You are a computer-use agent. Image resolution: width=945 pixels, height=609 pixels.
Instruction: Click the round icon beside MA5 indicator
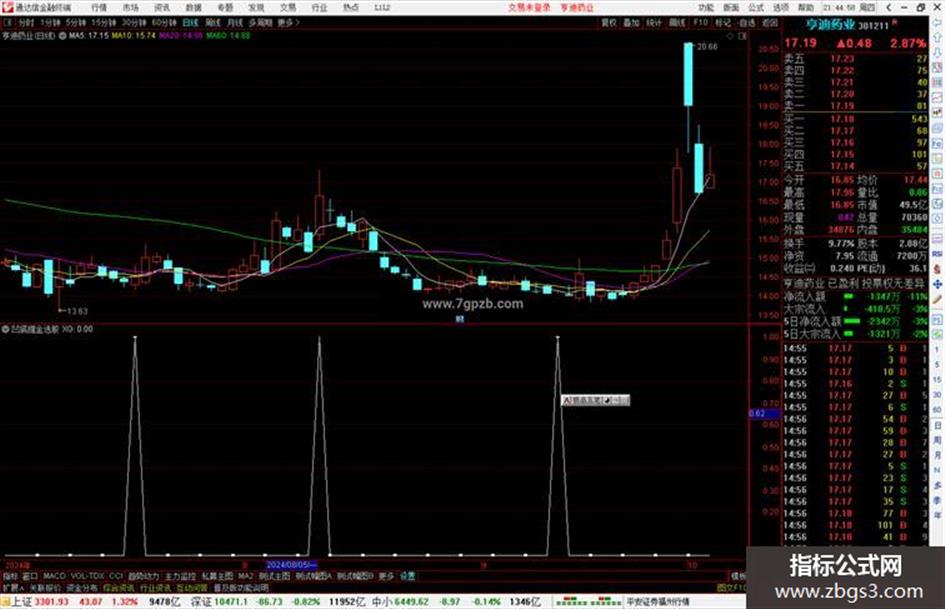click(63, 36)
